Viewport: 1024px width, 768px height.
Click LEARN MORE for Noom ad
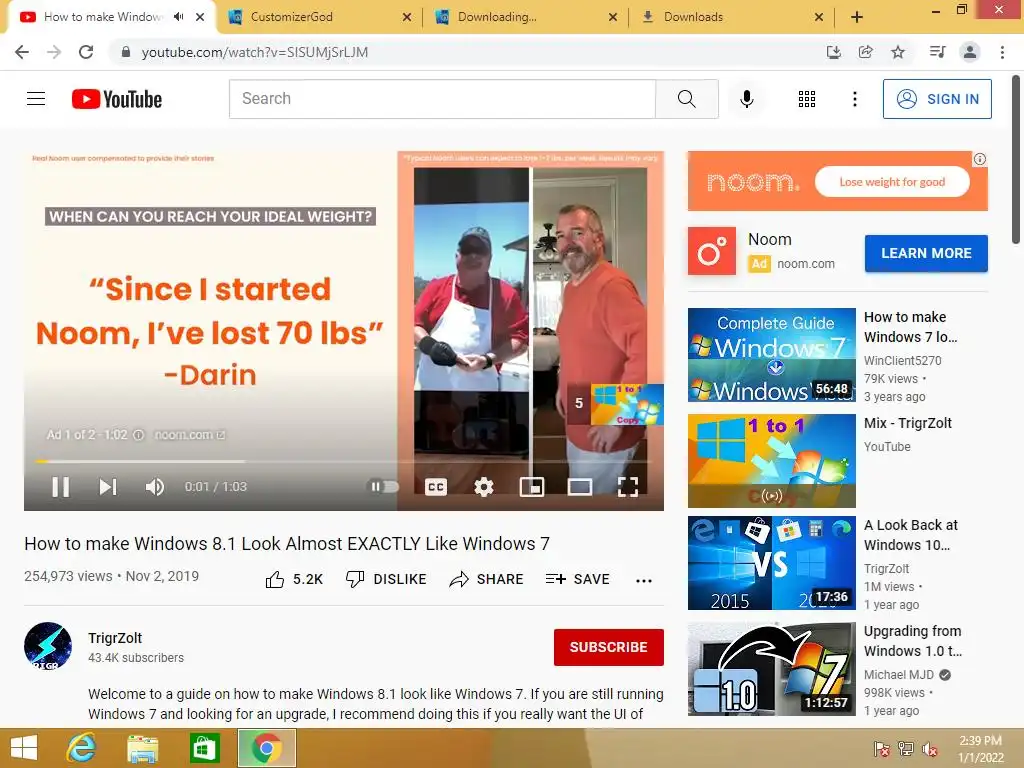point(926,253)
